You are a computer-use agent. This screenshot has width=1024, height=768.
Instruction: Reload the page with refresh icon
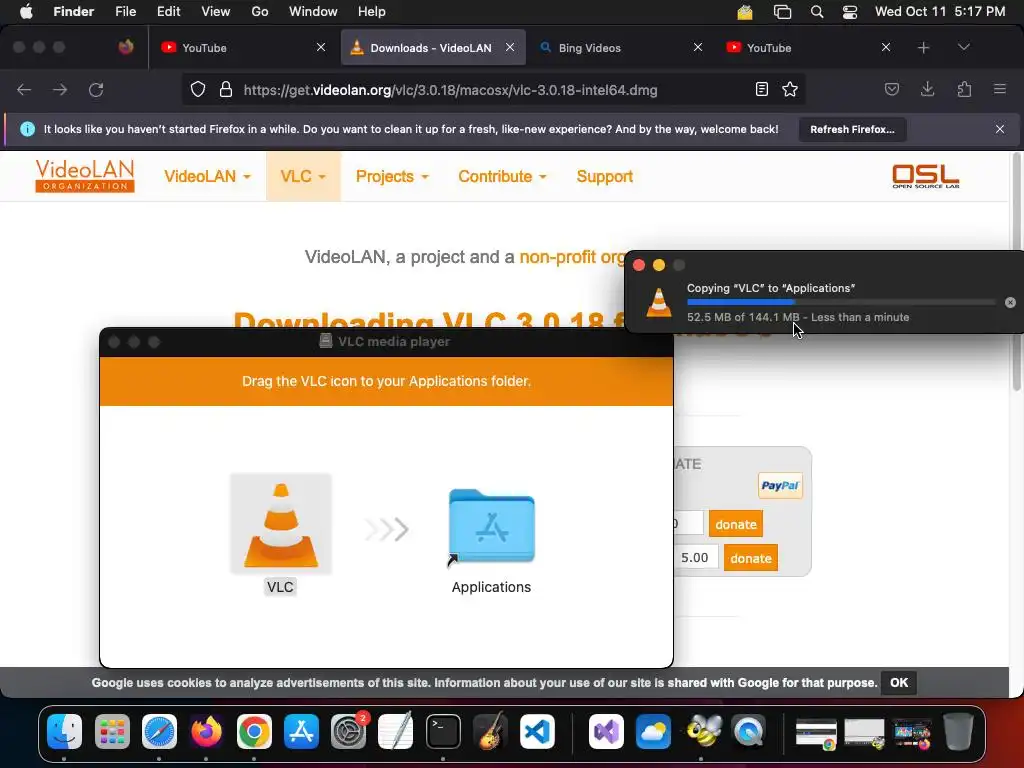[x=96, y=90]
